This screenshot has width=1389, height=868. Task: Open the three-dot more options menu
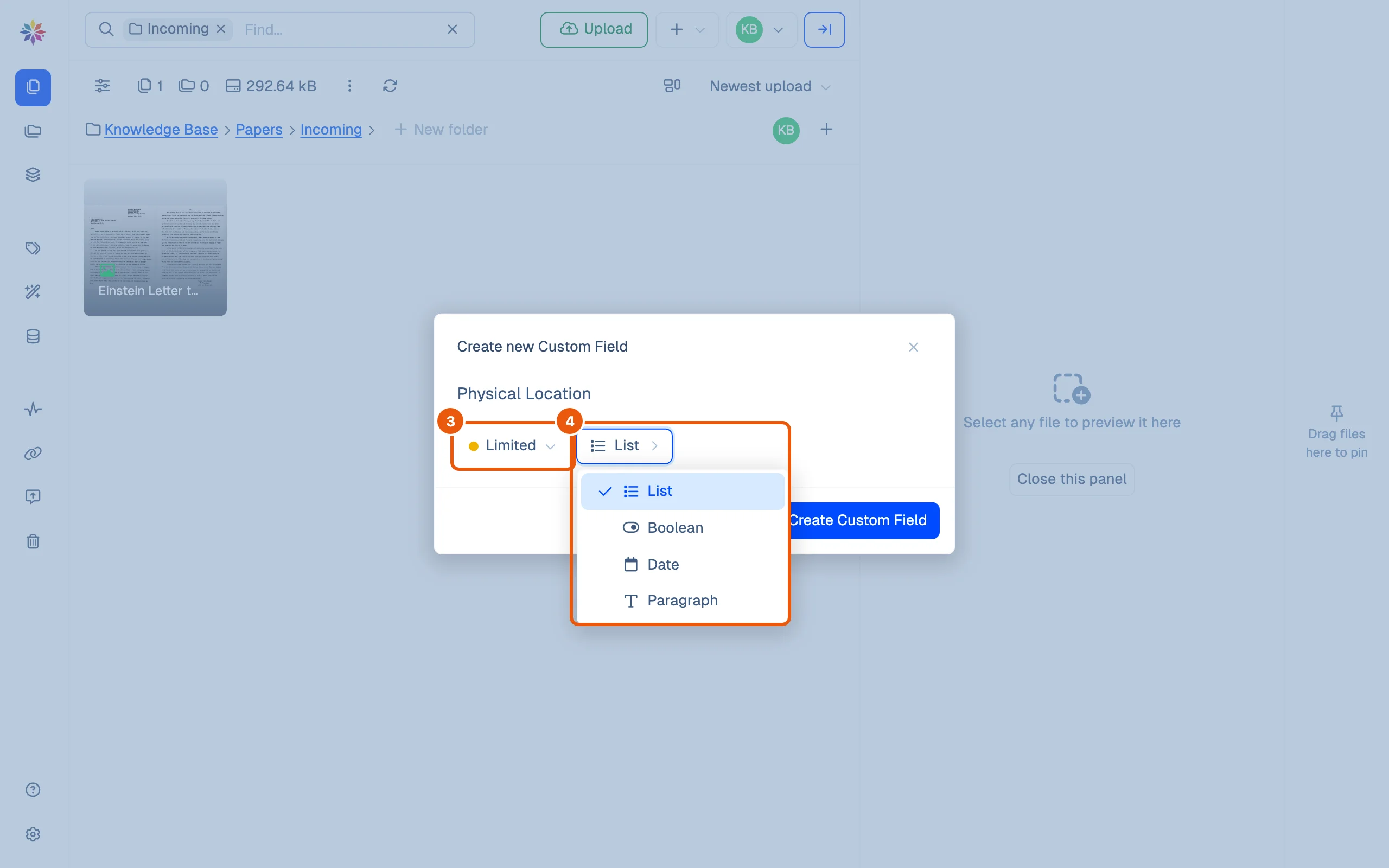[x=349, y=86]
